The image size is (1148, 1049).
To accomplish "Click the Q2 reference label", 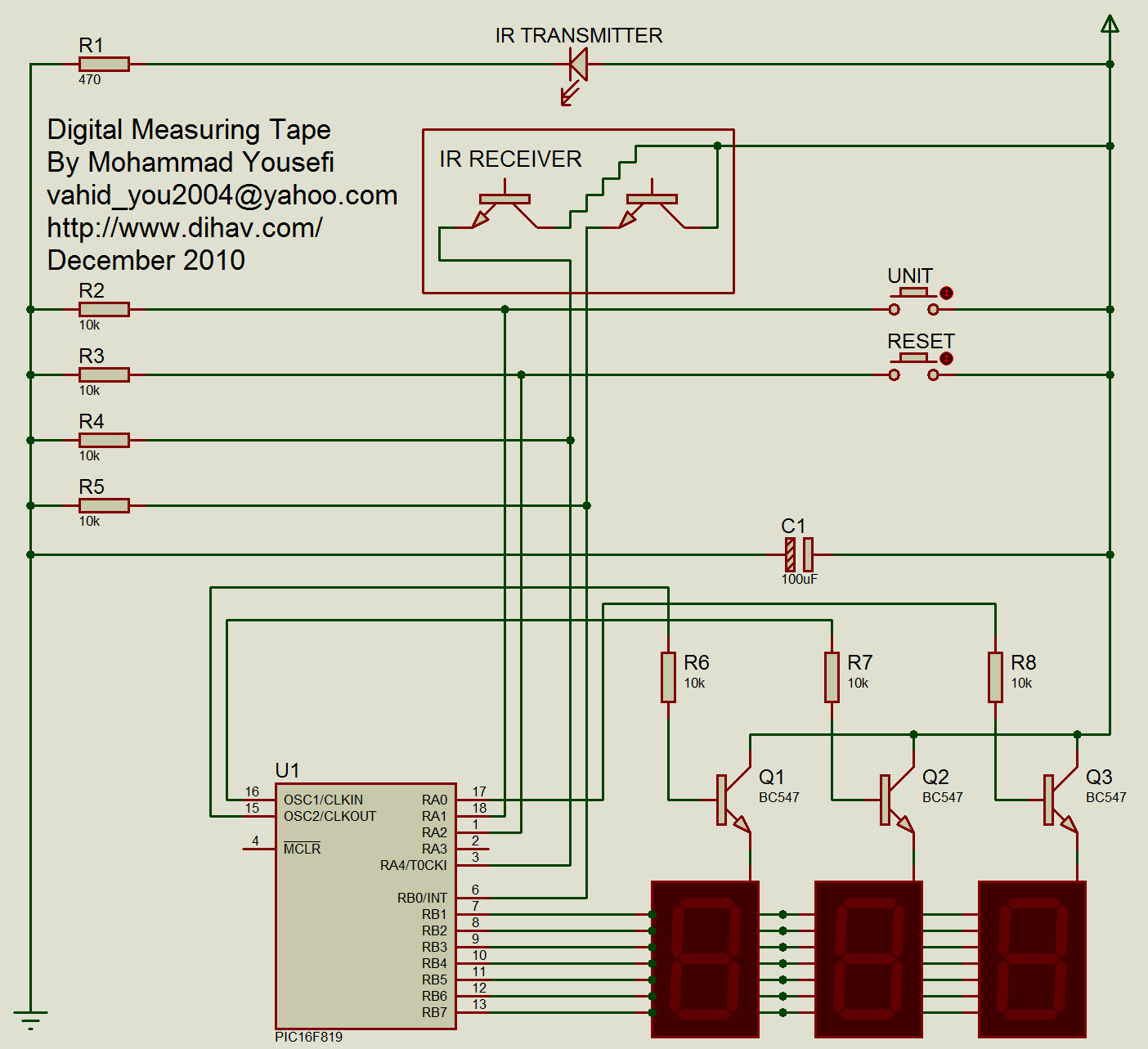I will [x=935, y=777].
